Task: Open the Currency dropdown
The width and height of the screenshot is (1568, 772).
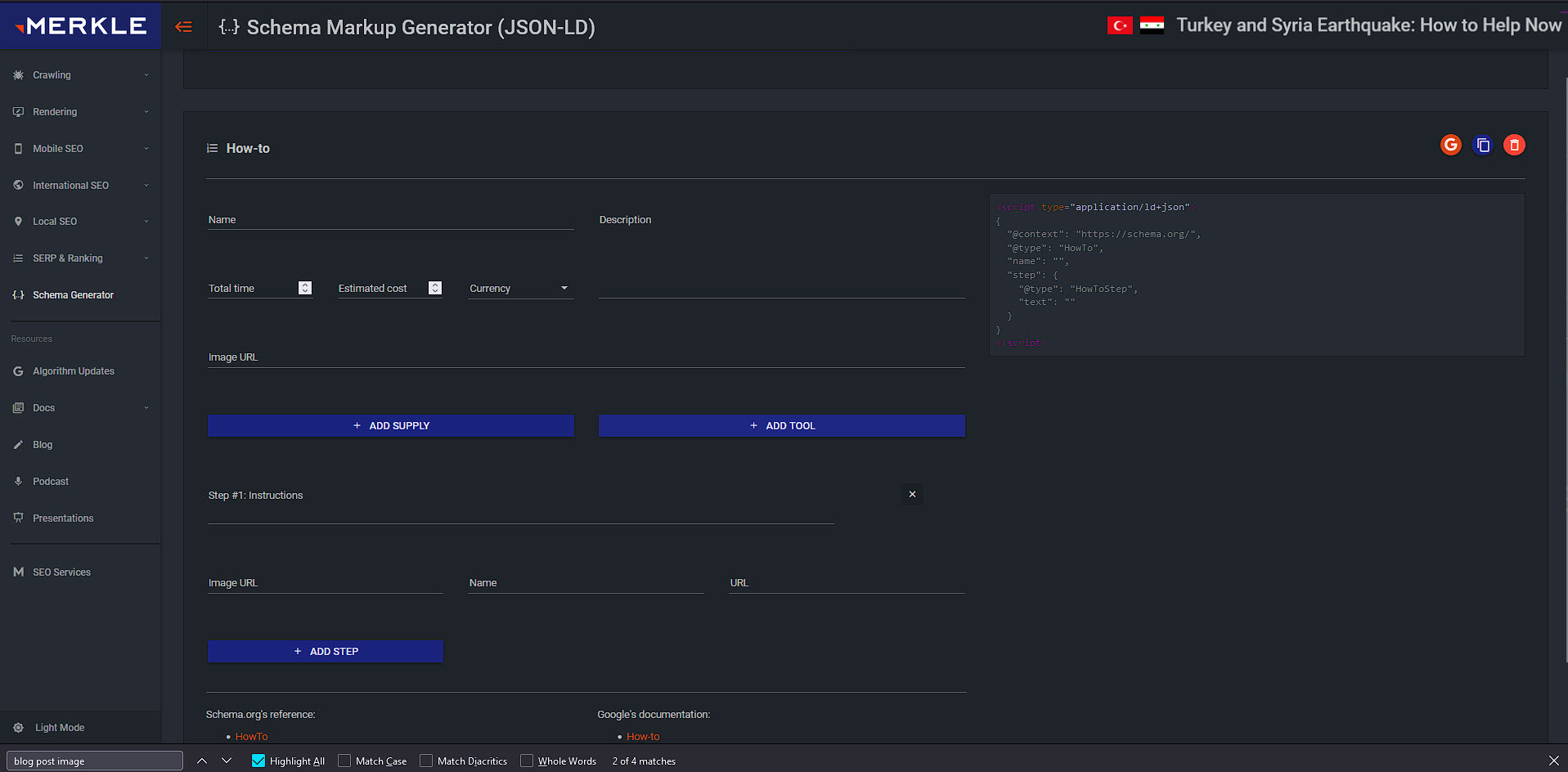Action: point(520,288)
